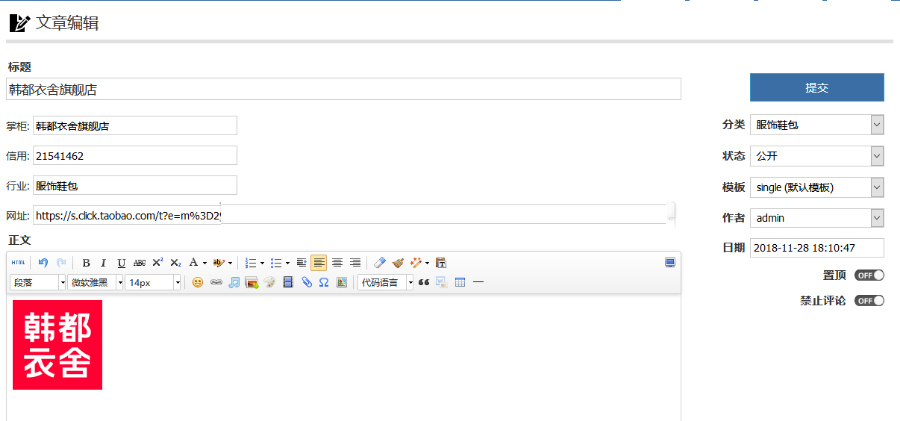
Task: Toggle the 禁止评论 switch
Action: point(869,301)
